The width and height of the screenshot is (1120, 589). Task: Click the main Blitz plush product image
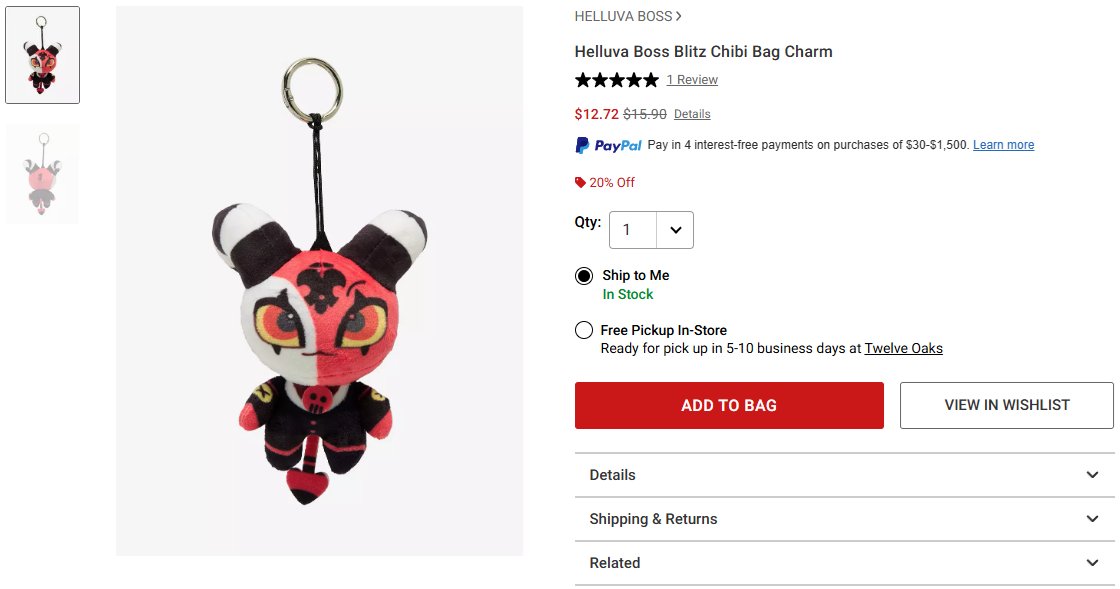319,281
